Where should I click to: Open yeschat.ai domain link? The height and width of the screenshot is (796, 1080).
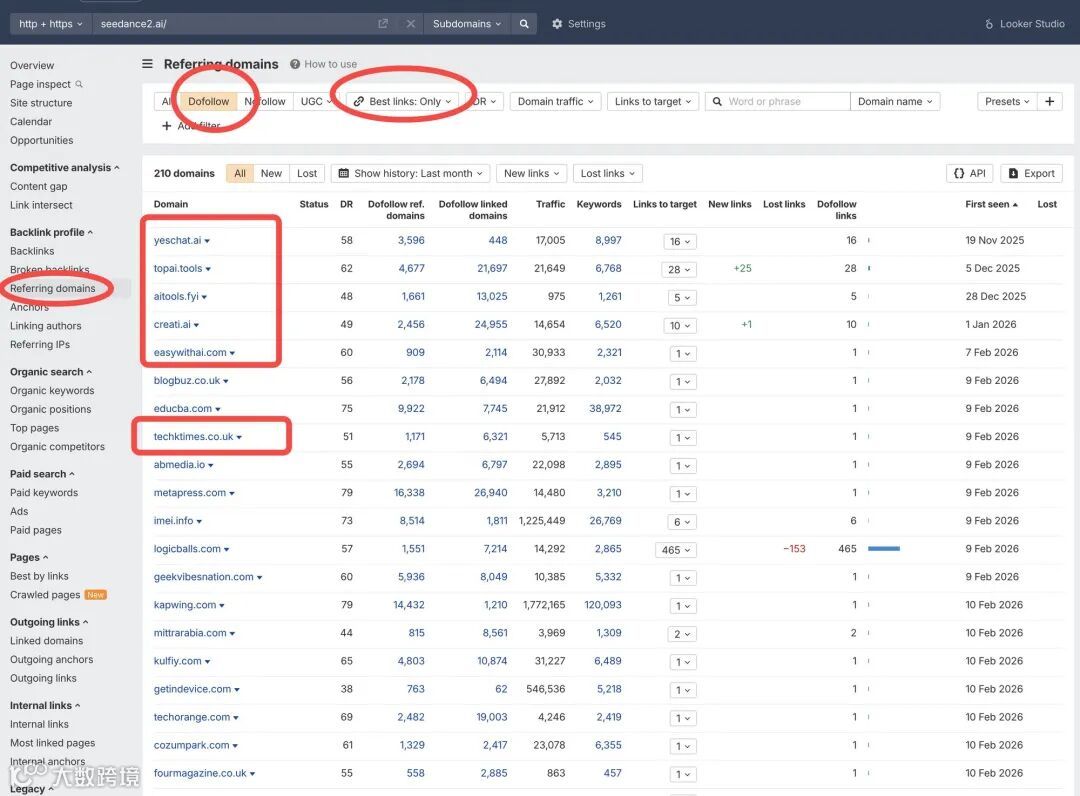(x=178, y=240)
